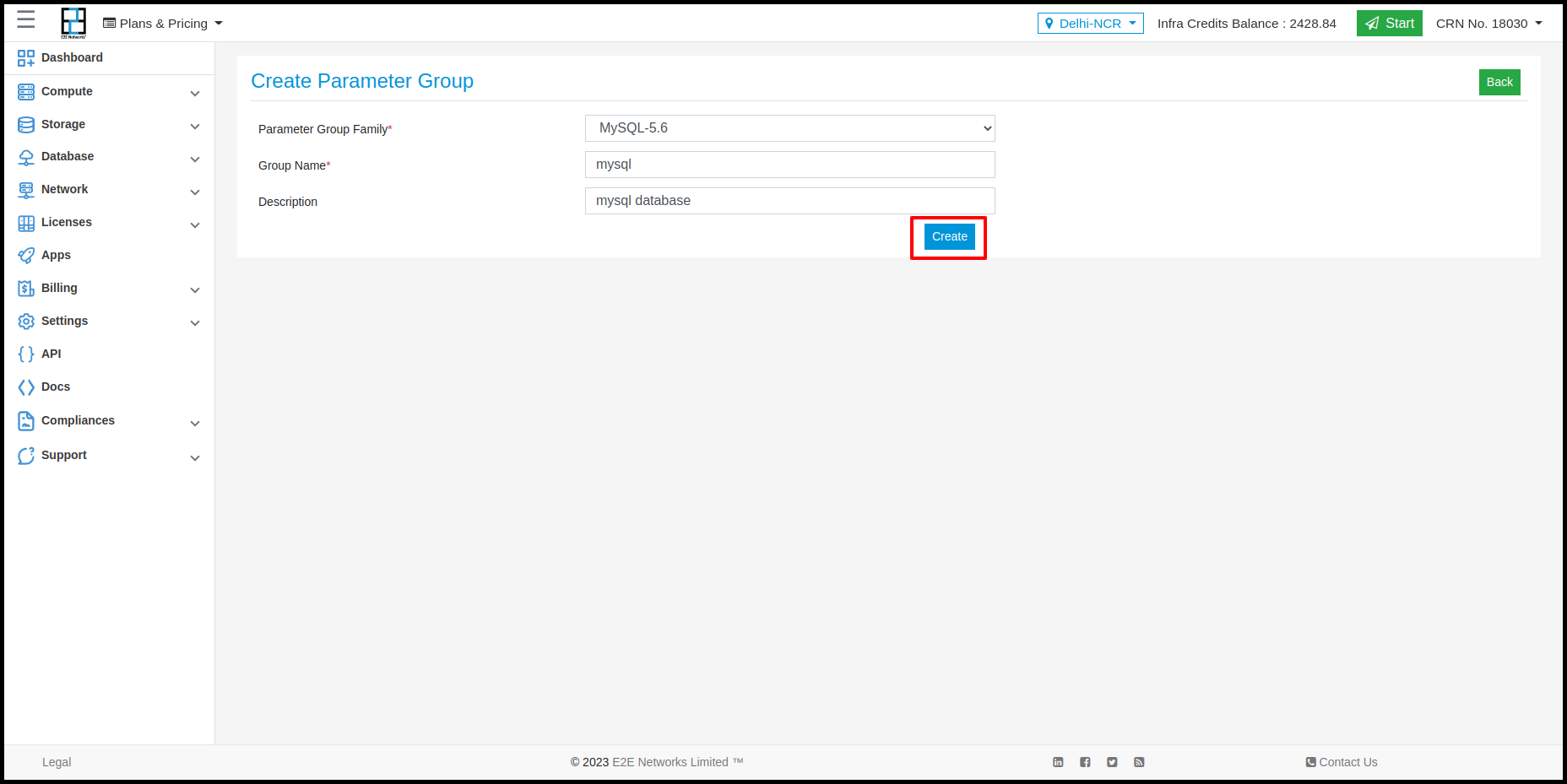Click the blue Create button
The image size is (1567, 784).
coord(949,236)
